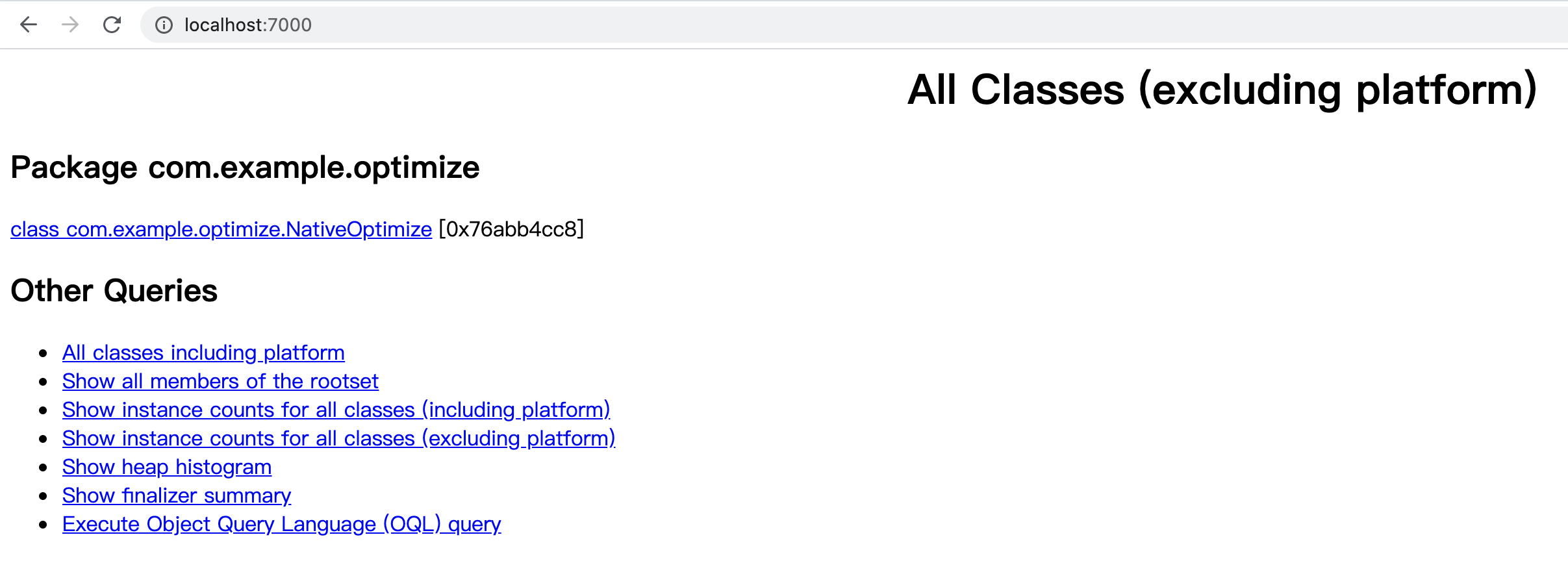Open Show finalizer summary link
The width and height of the screenshot is (1568, 561).
click(x=177, y=495)
